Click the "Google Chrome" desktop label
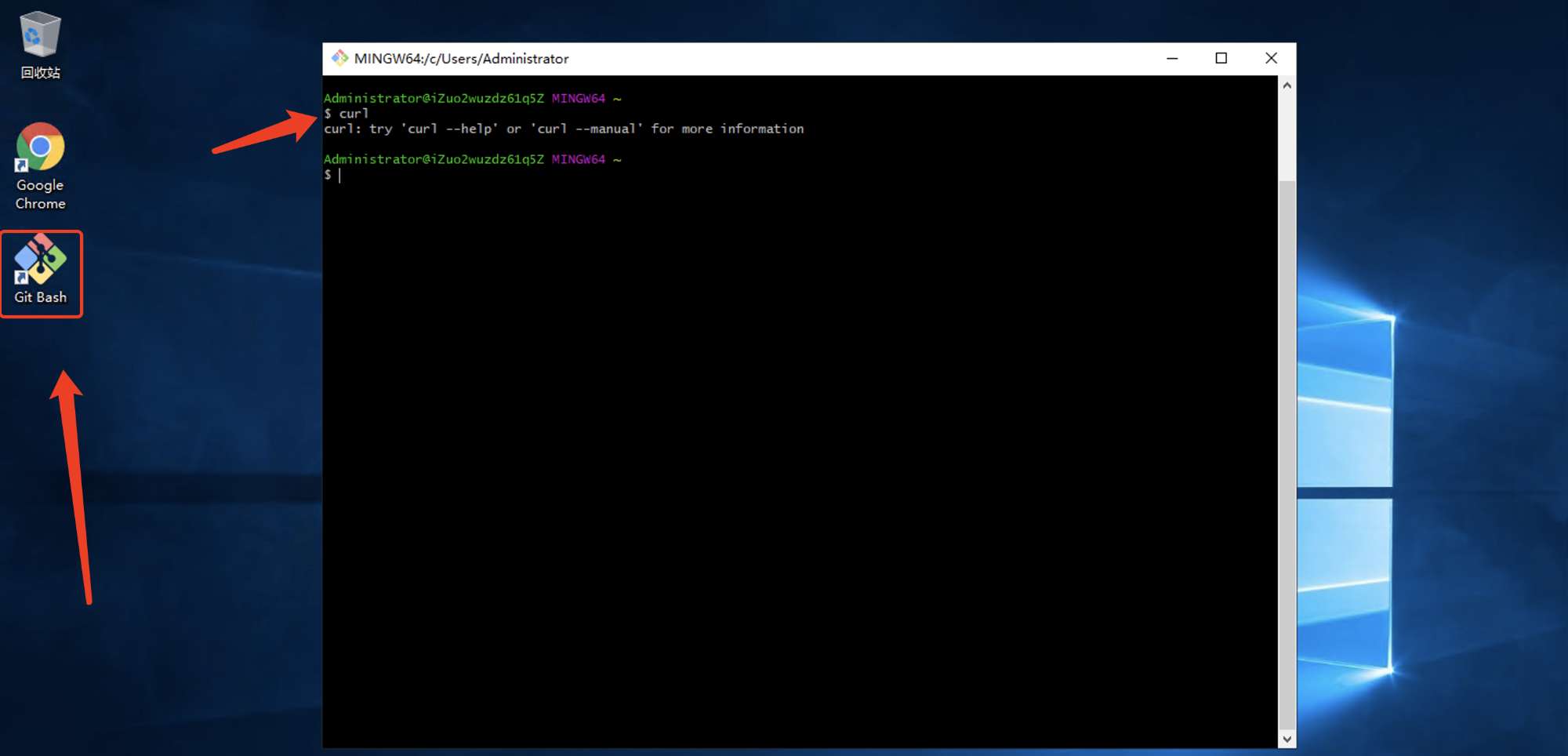 40,194
